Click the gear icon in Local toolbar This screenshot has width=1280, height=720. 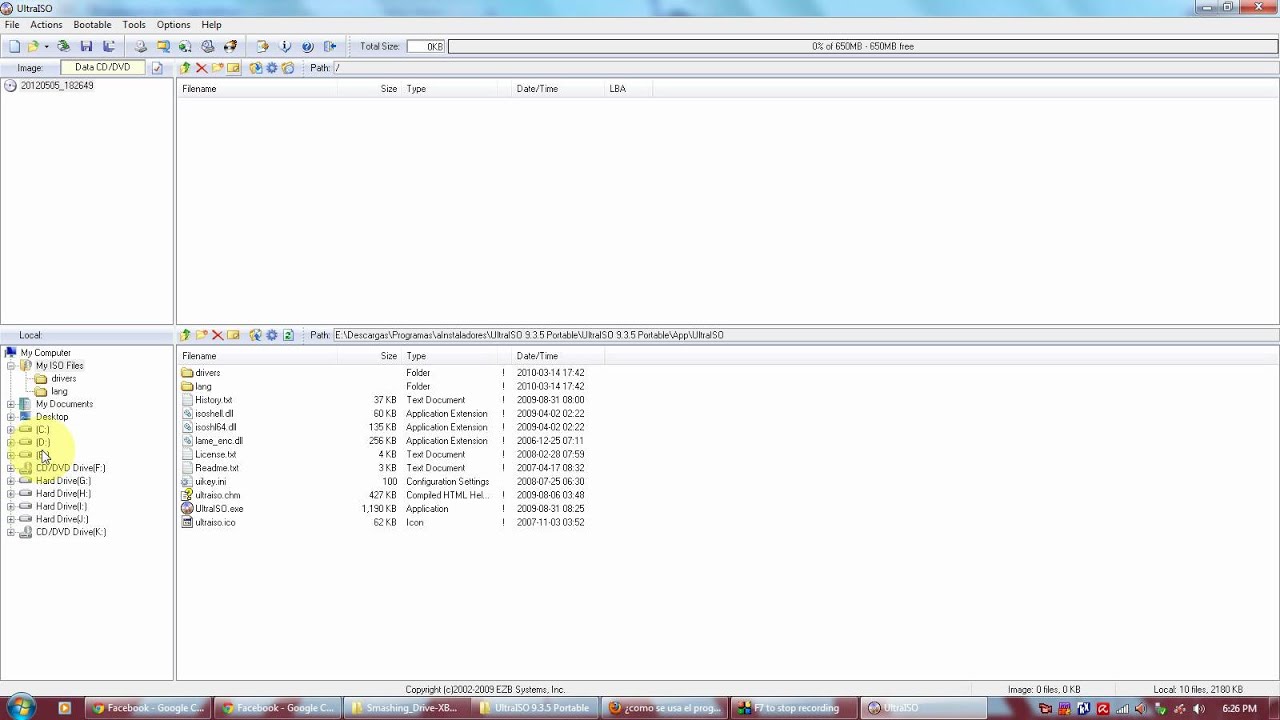pos(272,335)
